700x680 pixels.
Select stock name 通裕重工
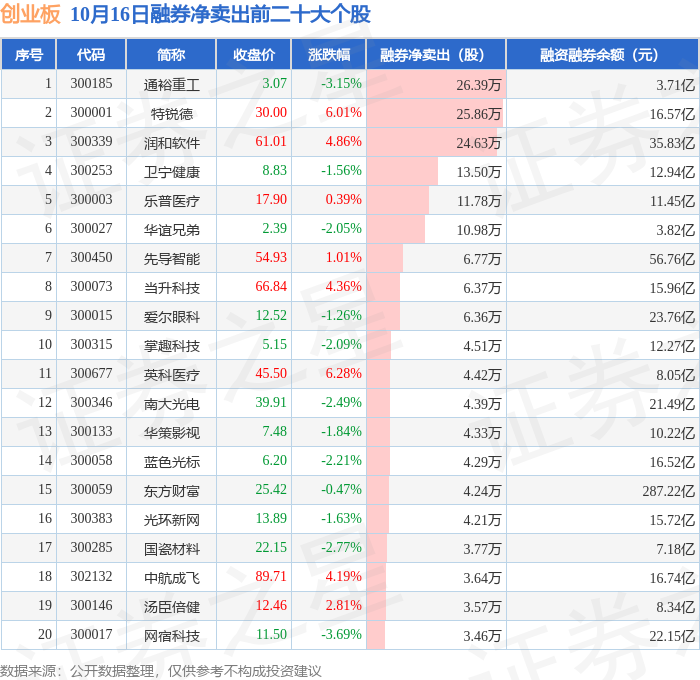point(171,85)
